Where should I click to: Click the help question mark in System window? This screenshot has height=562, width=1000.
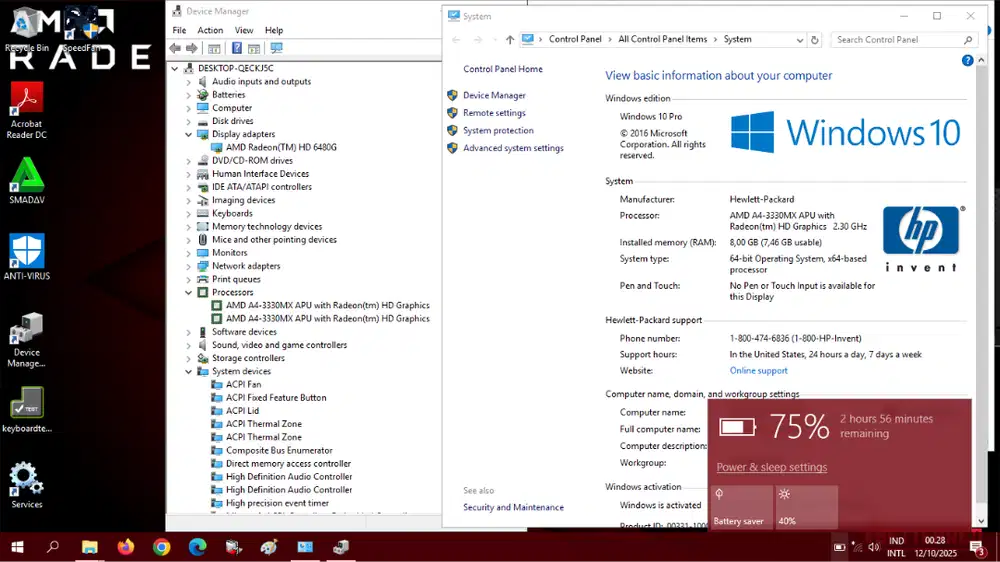(x=967, y=61)
